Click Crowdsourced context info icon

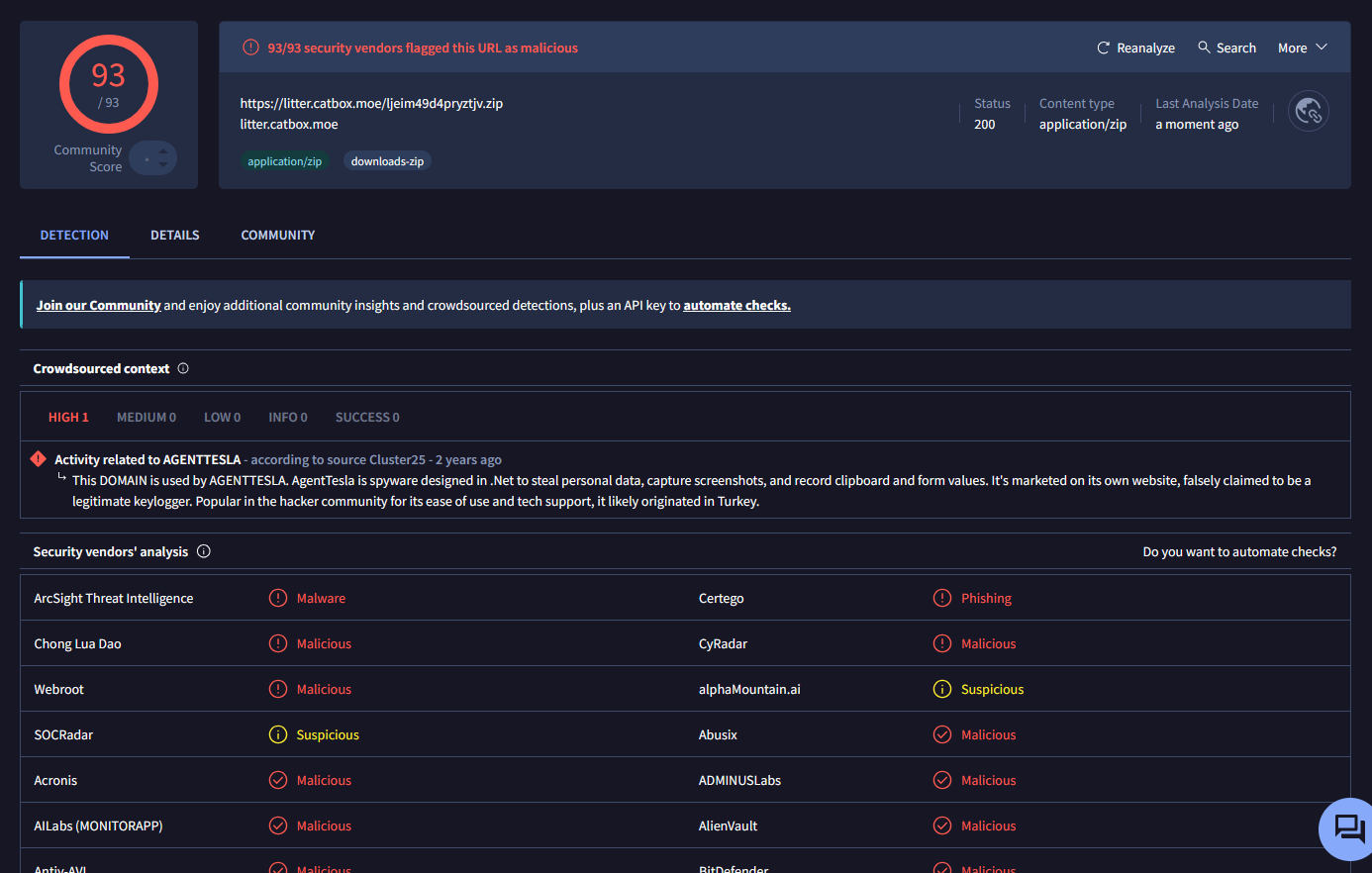click(x=183, y=368)
